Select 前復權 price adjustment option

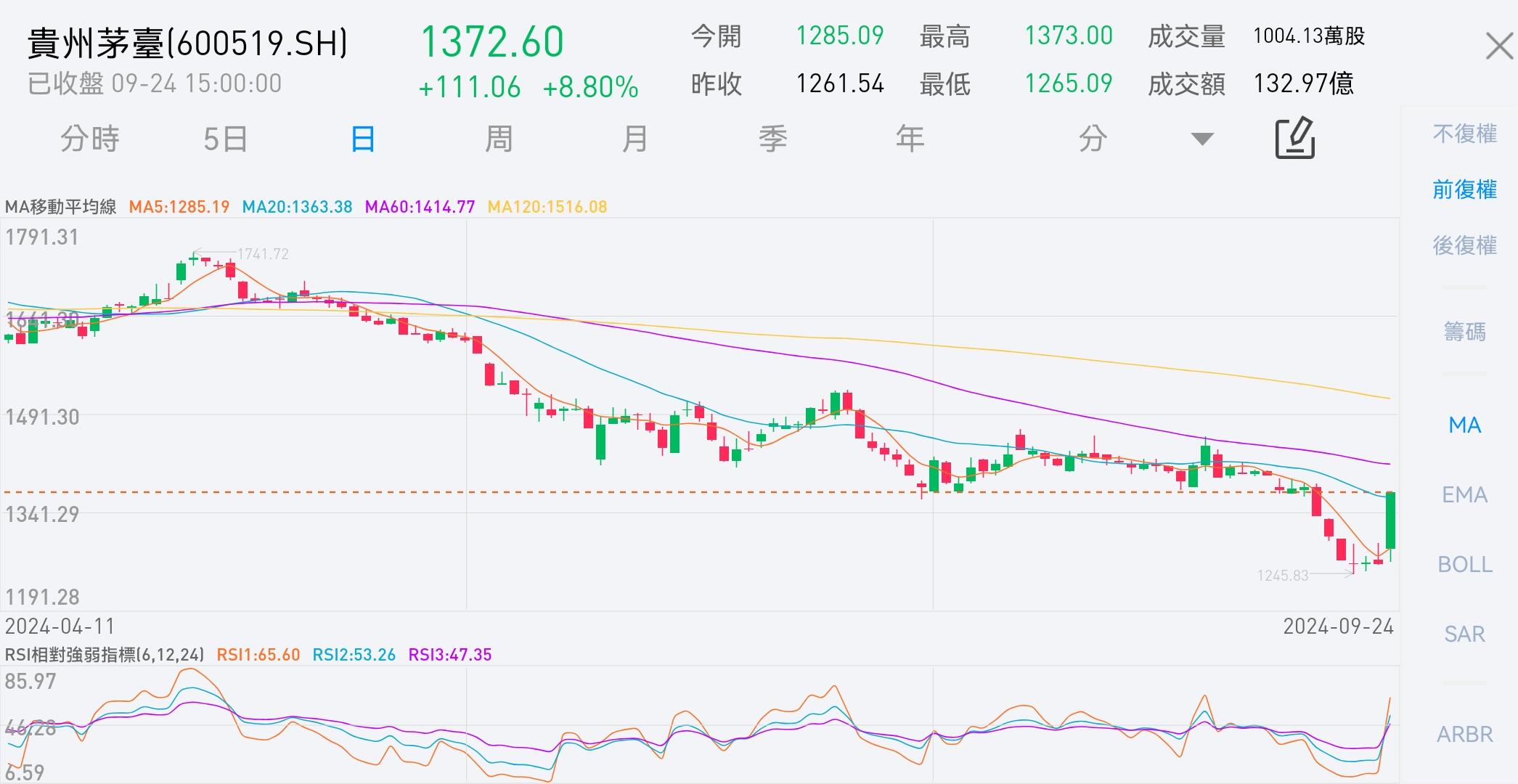coord(1464,190)
